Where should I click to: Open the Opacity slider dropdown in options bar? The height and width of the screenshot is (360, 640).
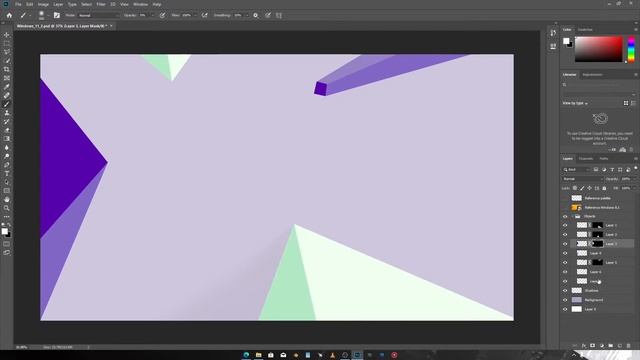[153, 16]
